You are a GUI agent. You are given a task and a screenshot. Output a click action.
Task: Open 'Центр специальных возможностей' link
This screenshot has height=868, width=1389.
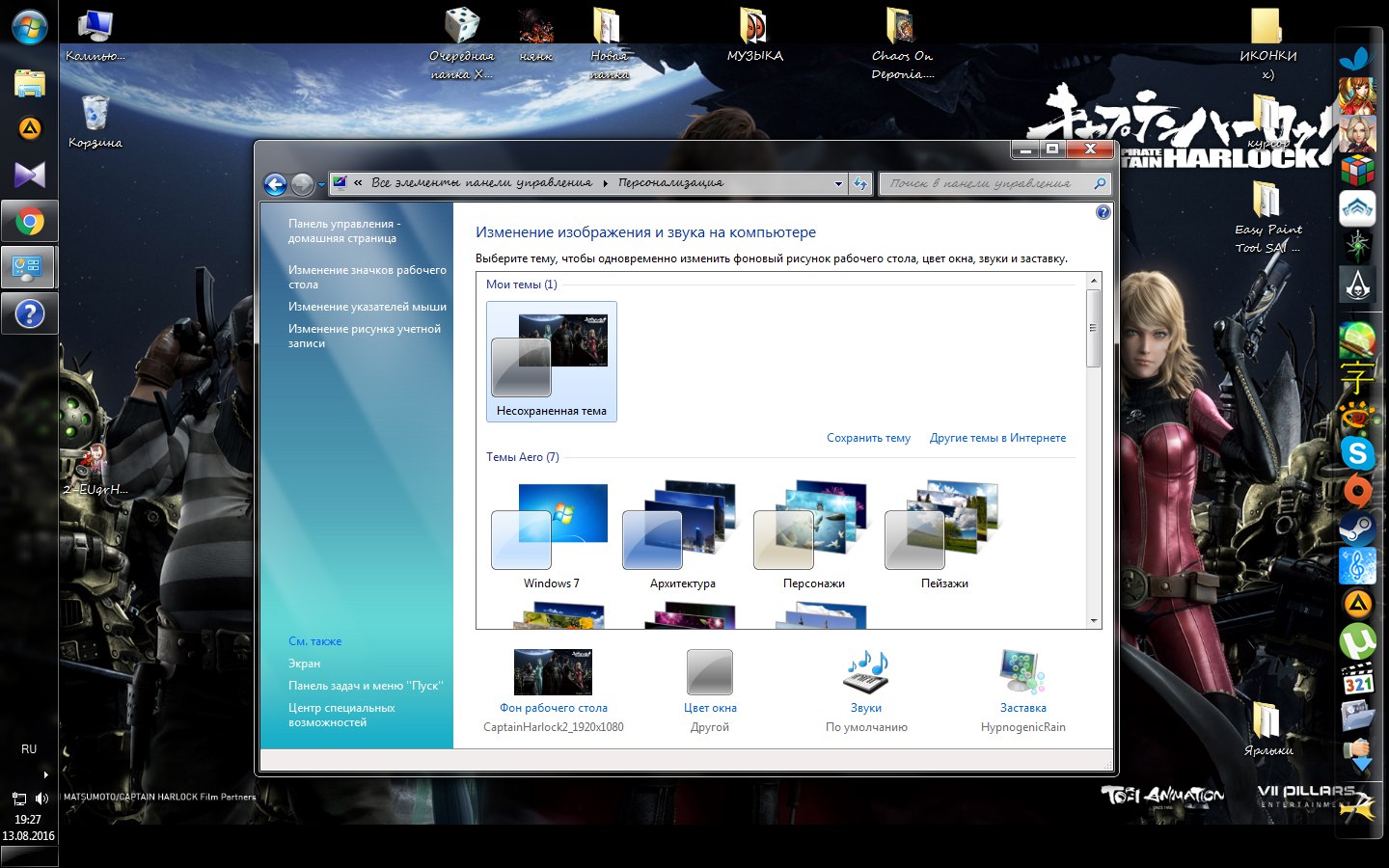coord(341,715)
